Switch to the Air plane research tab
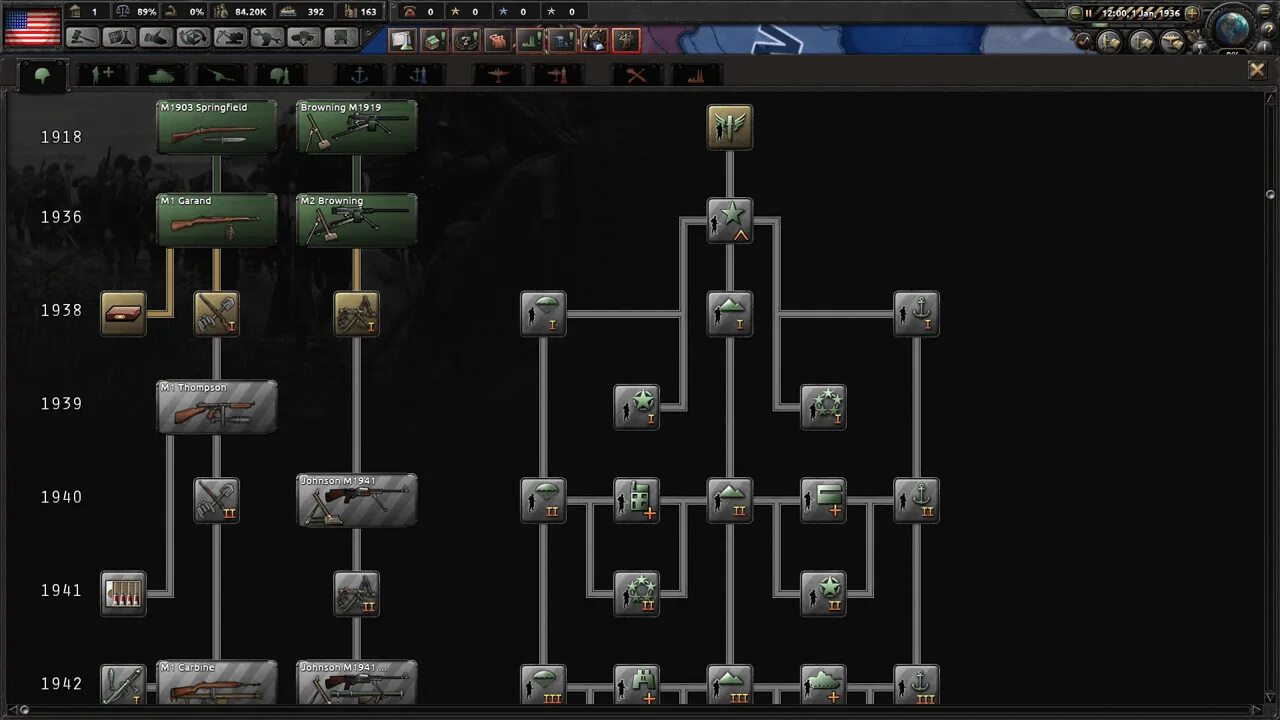 pos(498,74)
